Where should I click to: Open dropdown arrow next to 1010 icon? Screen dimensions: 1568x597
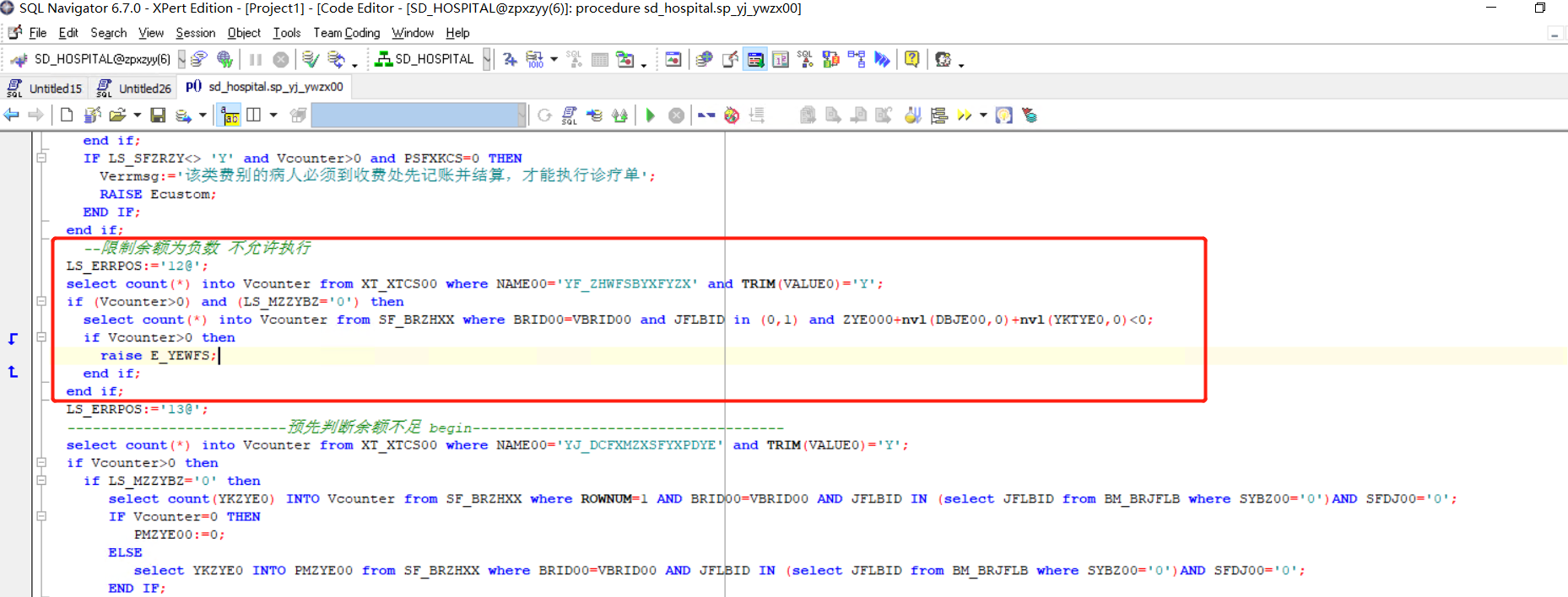[x=554, y=59]
